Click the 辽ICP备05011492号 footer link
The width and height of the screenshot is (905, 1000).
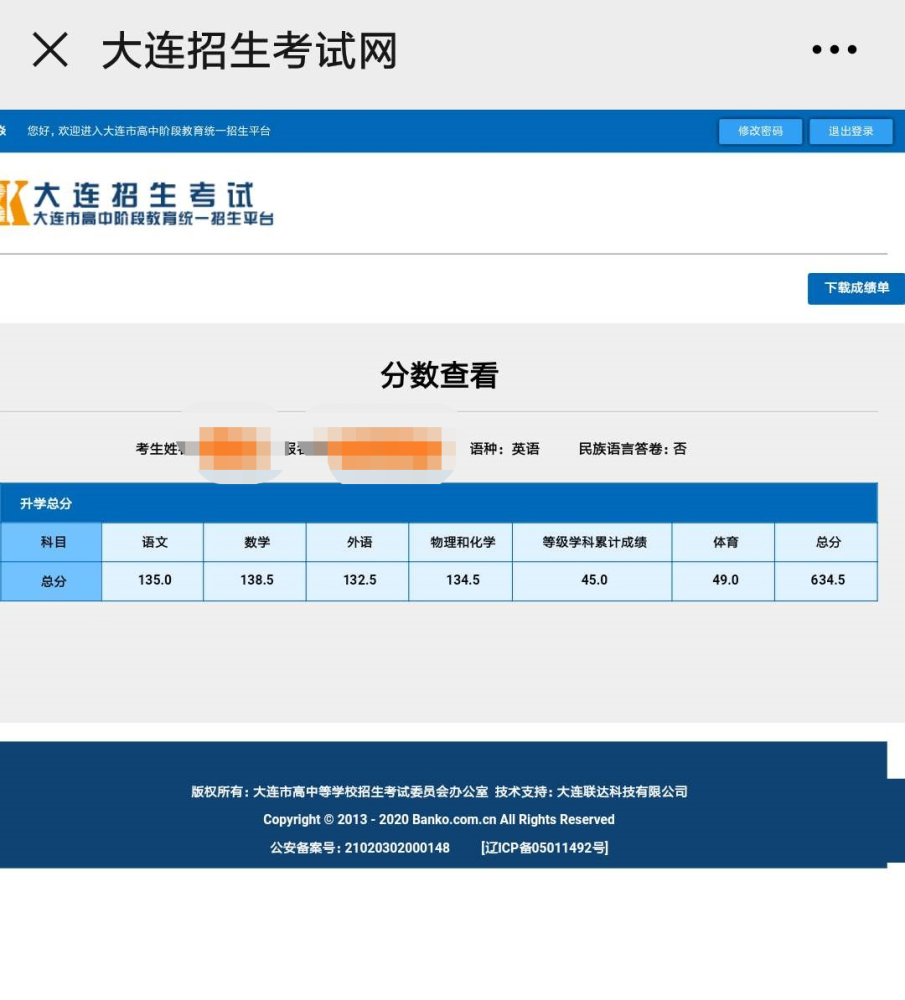tap(545, 848)
